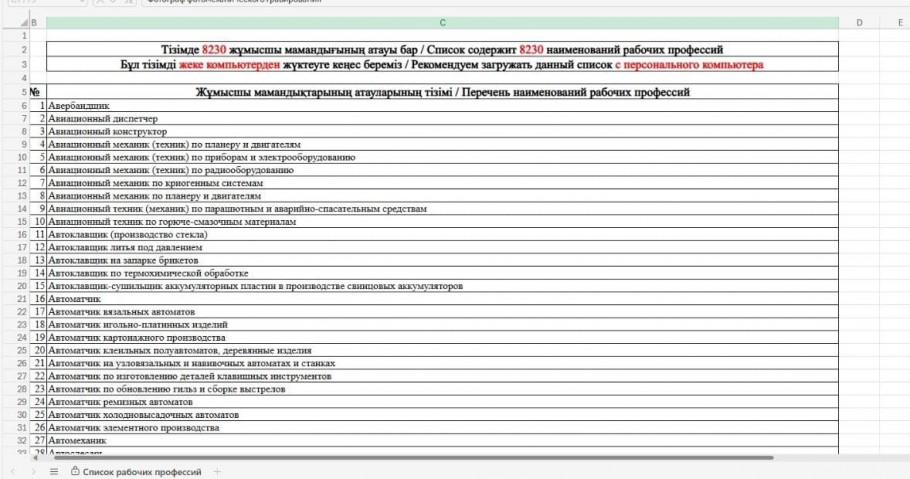Viewport: 910px width, 479px height.
Task: Select column D header
Action: pyautogui.click(x=859, y=23)
